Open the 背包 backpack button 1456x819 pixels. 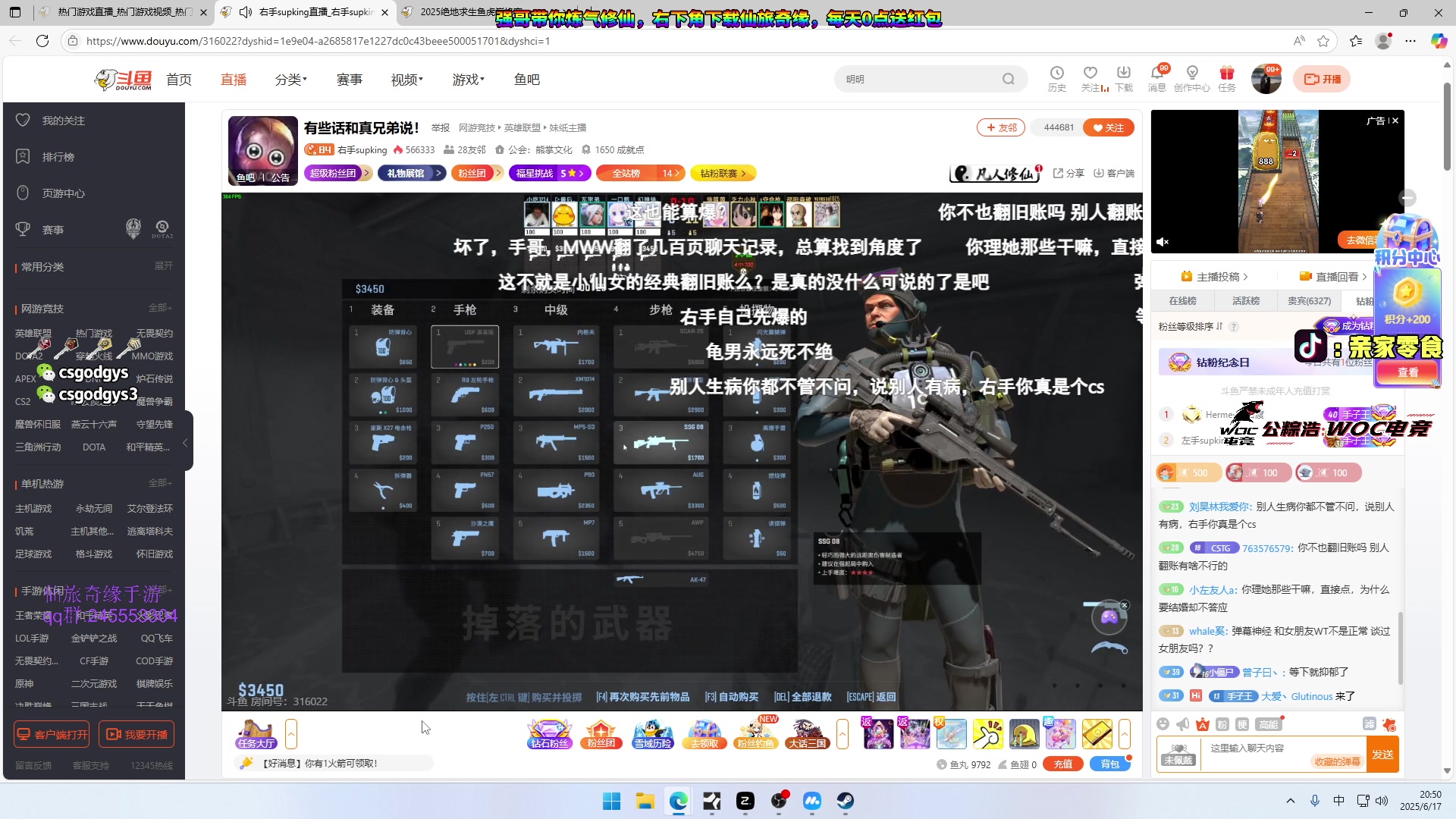(1110, 764)
